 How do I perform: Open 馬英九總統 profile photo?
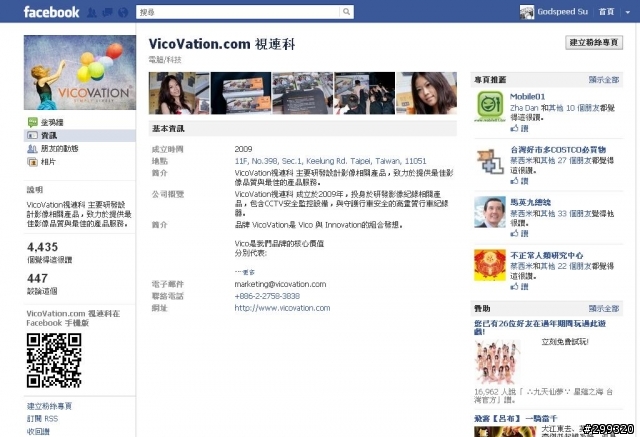(x=490, y=212)
